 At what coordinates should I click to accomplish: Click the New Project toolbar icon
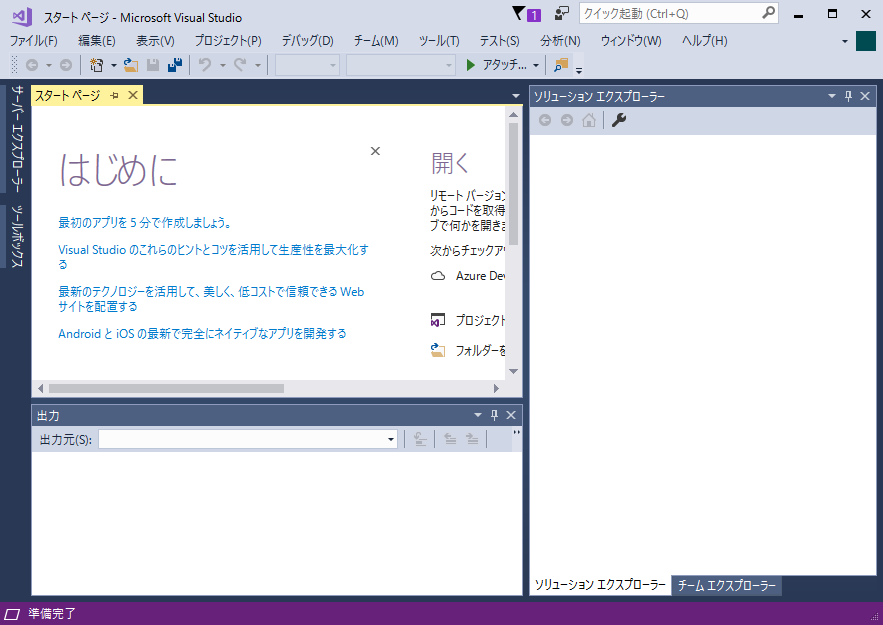point(97,65)
